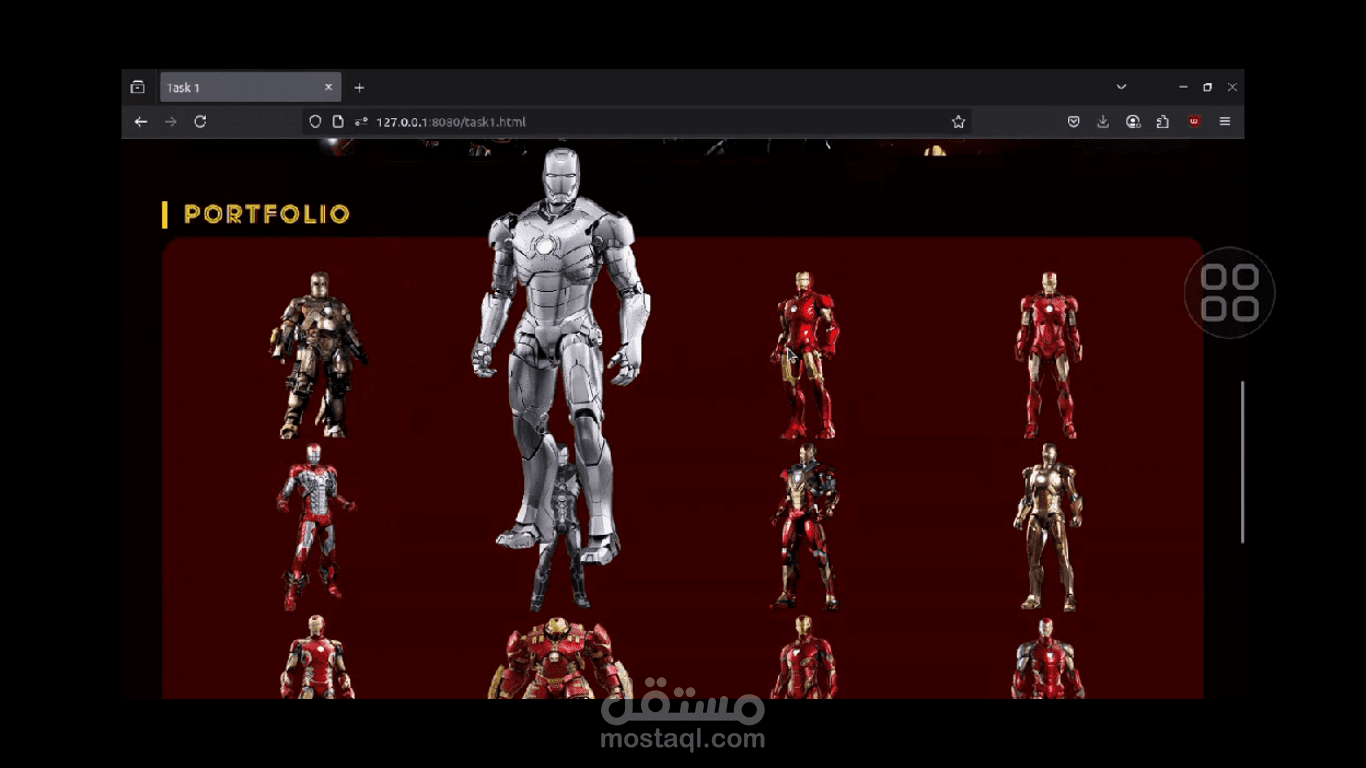Restore down the Firefox window
This screenshot has width=1366, height=768.
(x=1207, y=87)
